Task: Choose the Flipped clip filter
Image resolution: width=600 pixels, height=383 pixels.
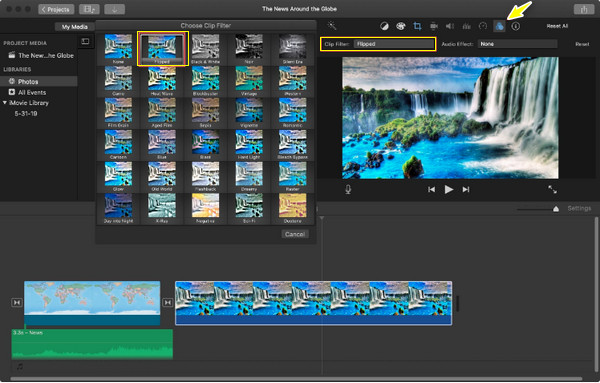Action: click(162, 49)
